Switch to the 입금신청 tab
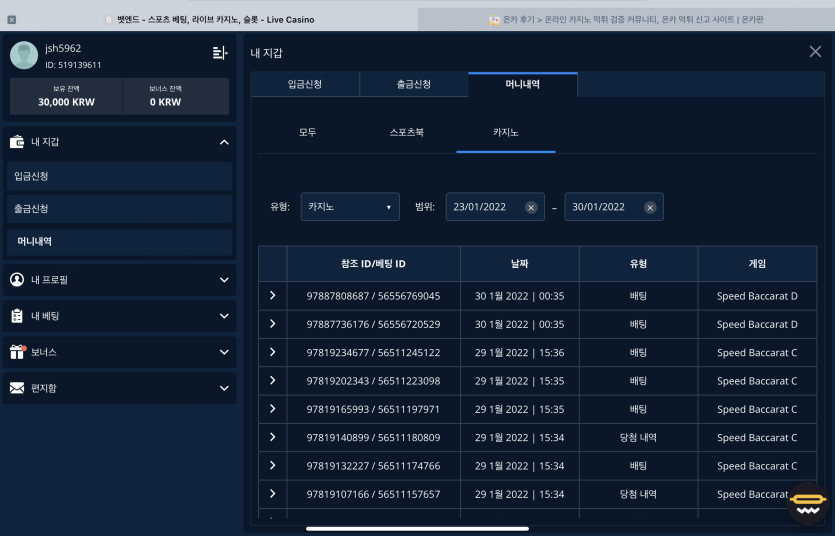 pos(305,84)
